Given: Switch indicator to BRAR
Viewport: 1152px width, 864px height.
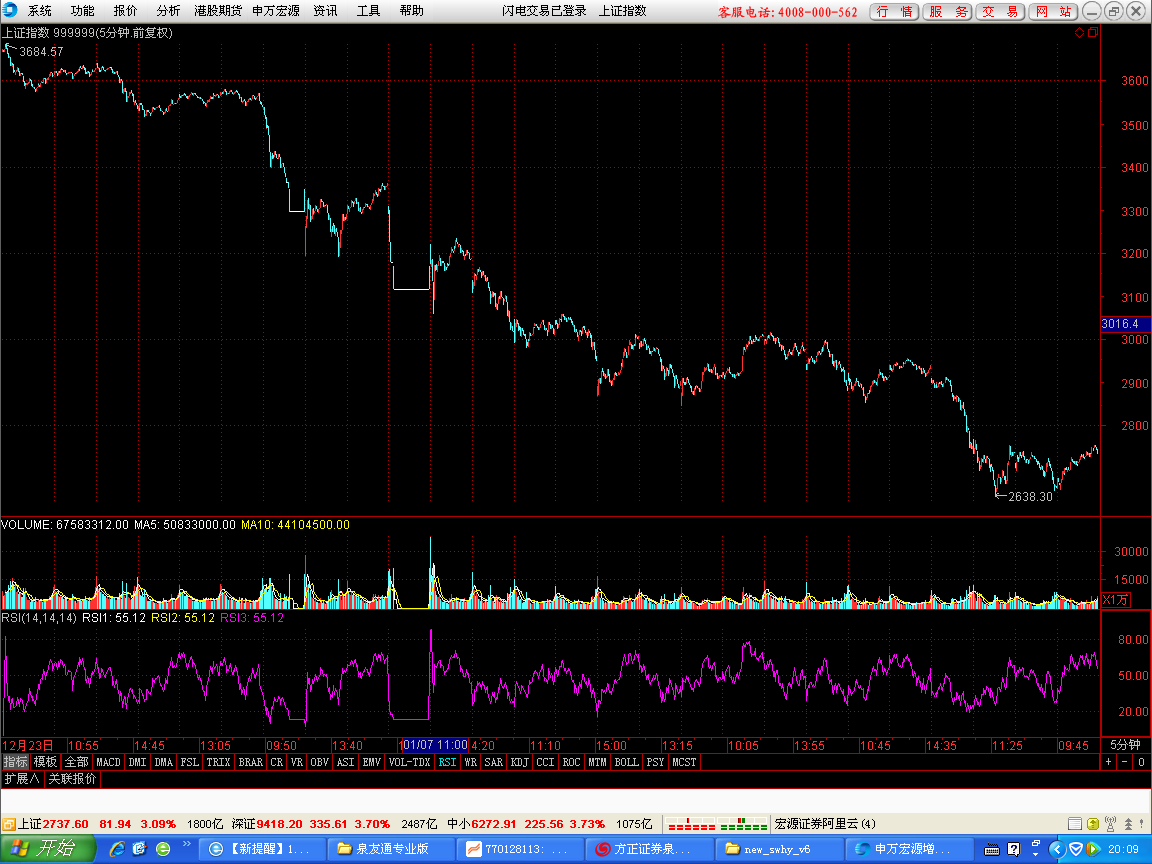Looking at the screenshot, I should 251,762.
